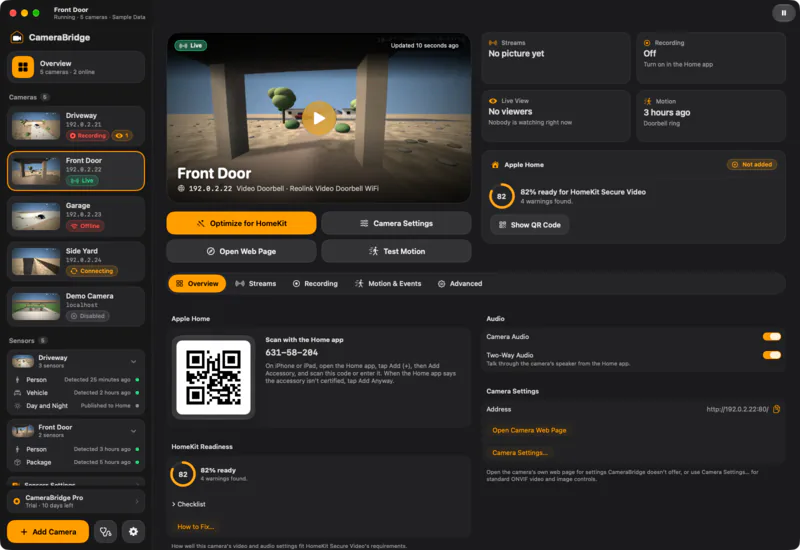
Task: Click the Motion 3 hours ago card
Action: pyautogui.click(x=711, y=116)
